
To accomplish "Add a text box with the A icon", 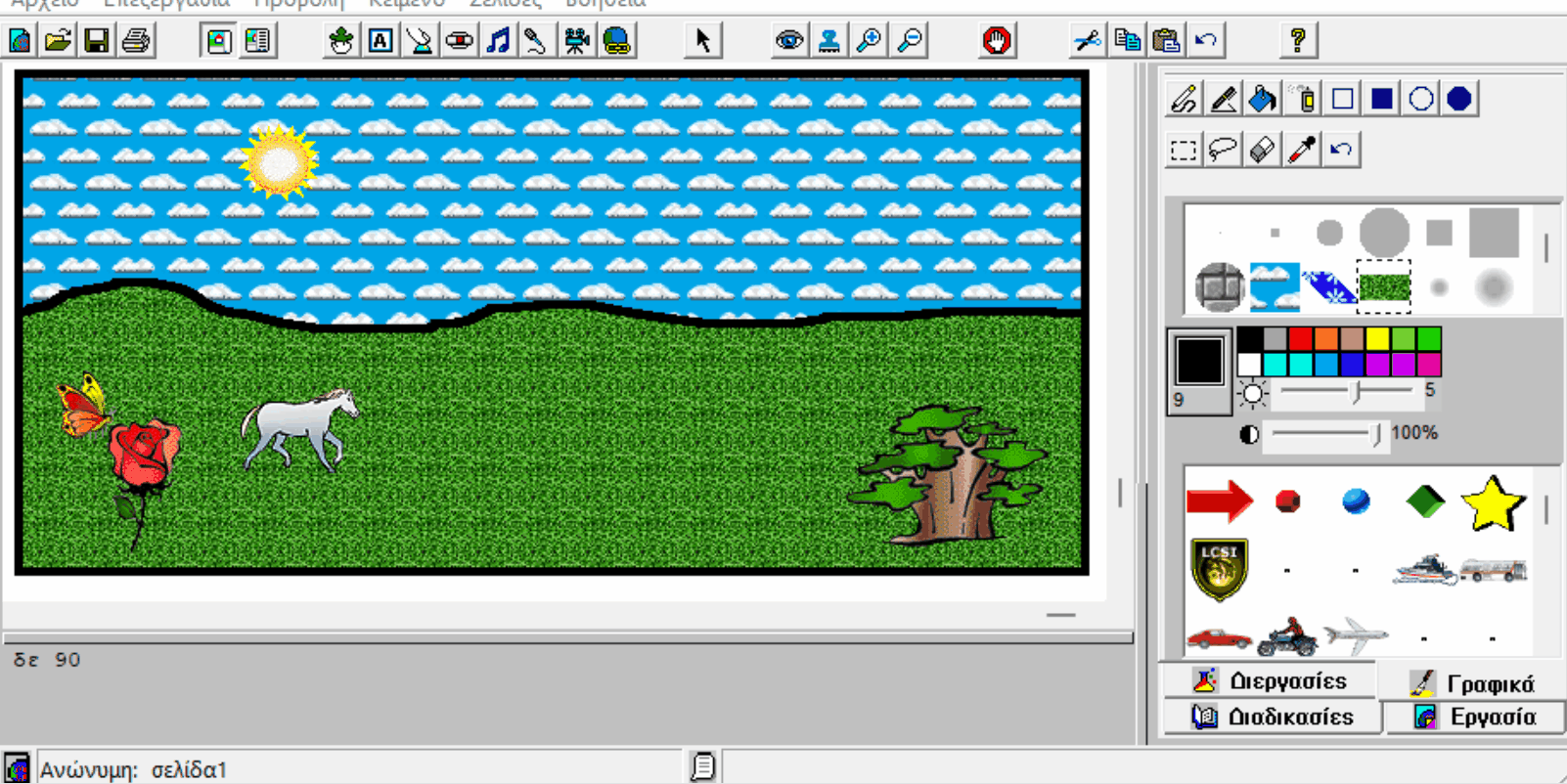I will pos(381,41).
